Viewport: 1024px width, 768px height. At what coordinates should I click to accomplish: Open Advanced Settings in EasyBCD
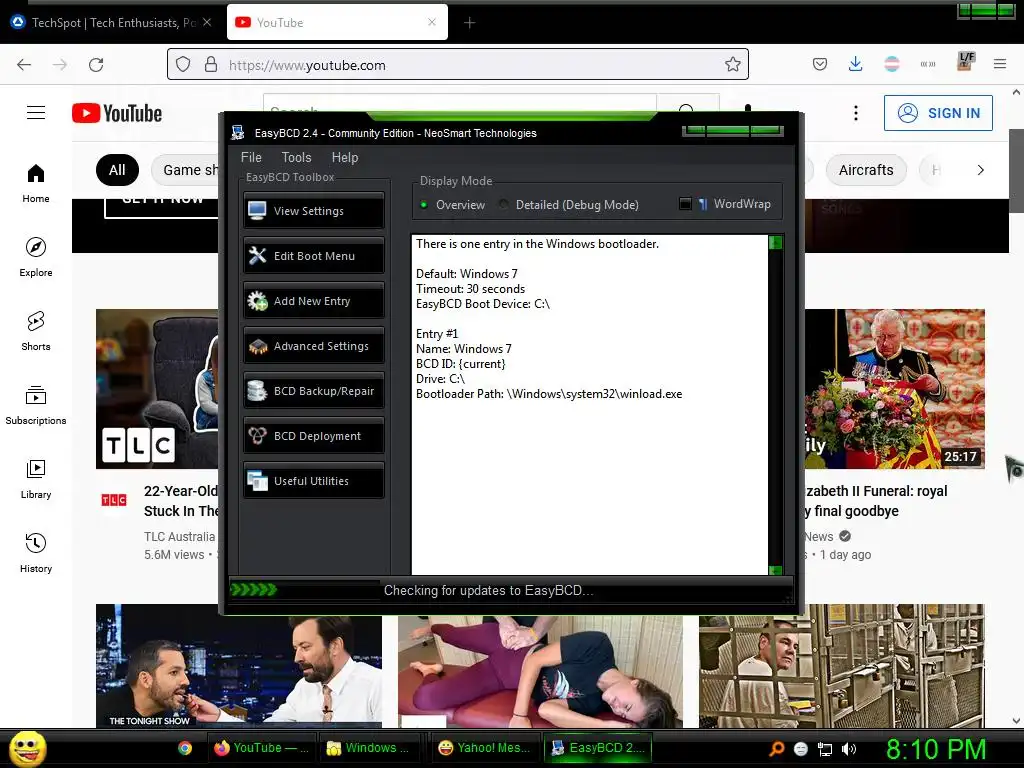(x=313, y=345)
